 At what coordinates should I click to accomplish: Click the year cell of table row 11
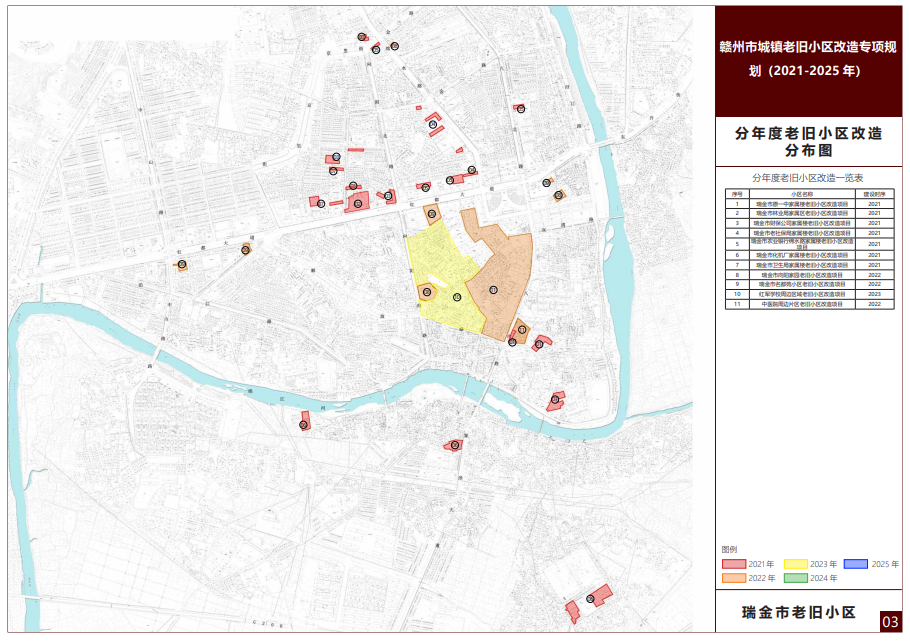click(874, 304)
